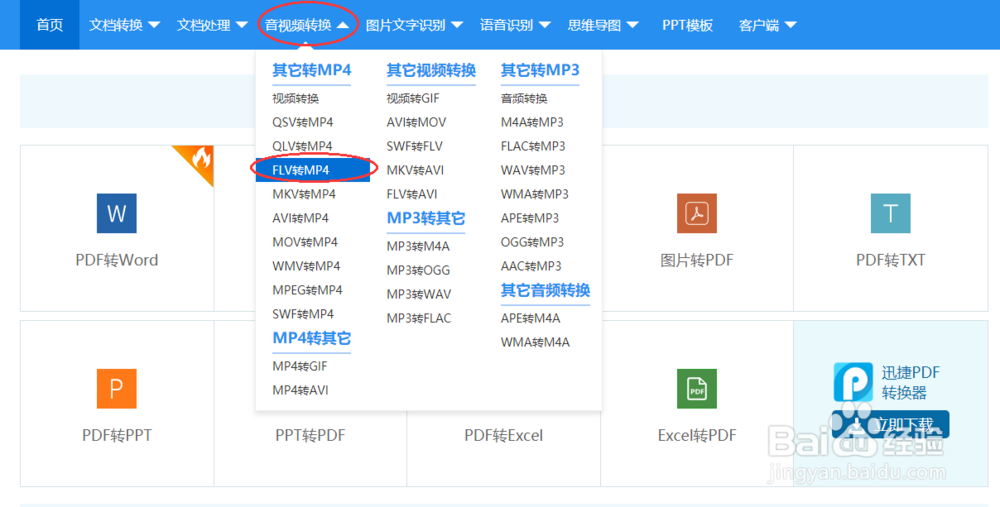Select MPEG转MP4 option

click(x=307, y=290)
